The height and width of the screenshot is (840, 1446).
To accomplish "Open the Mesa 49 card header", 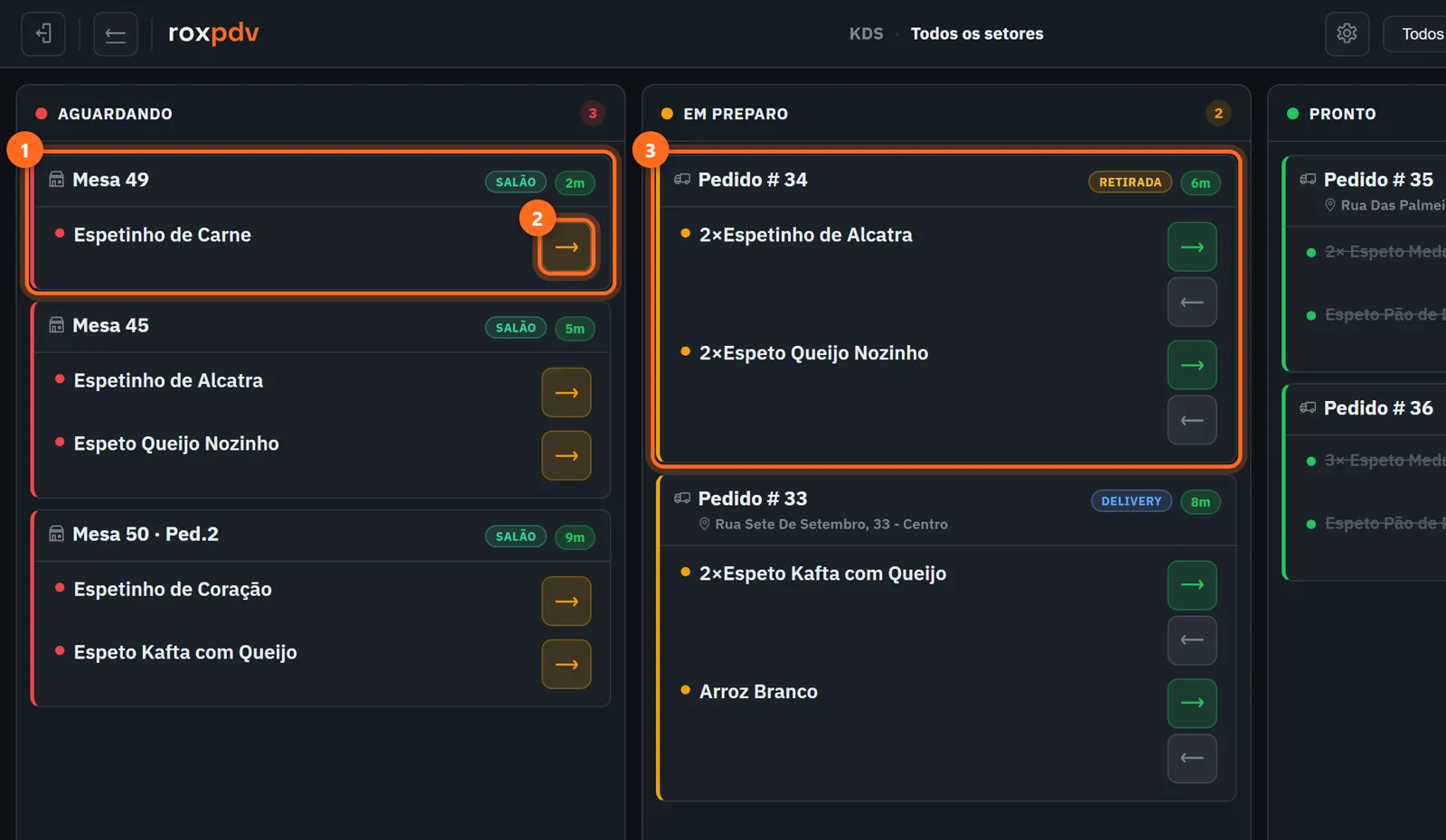I will coord(322,181).
